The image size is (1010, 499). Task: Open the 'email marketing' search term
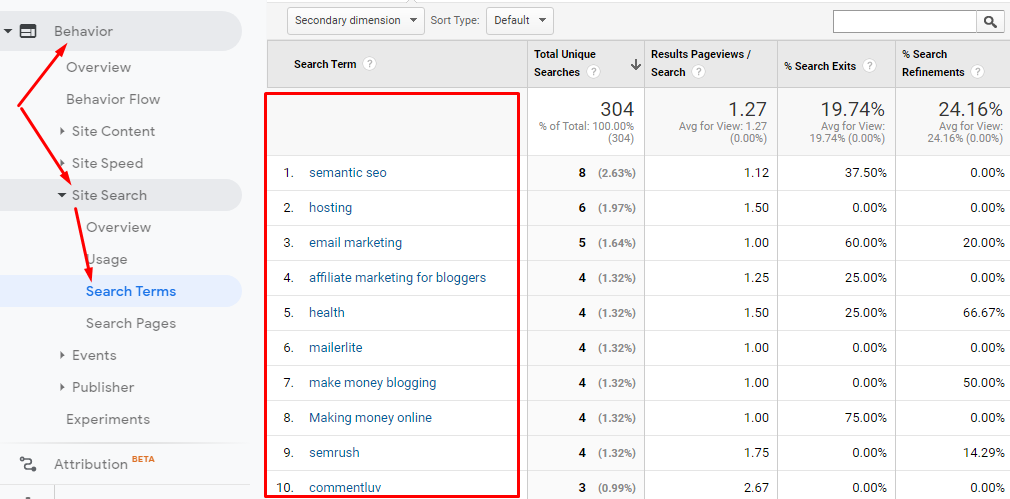[x=356, y=243]
